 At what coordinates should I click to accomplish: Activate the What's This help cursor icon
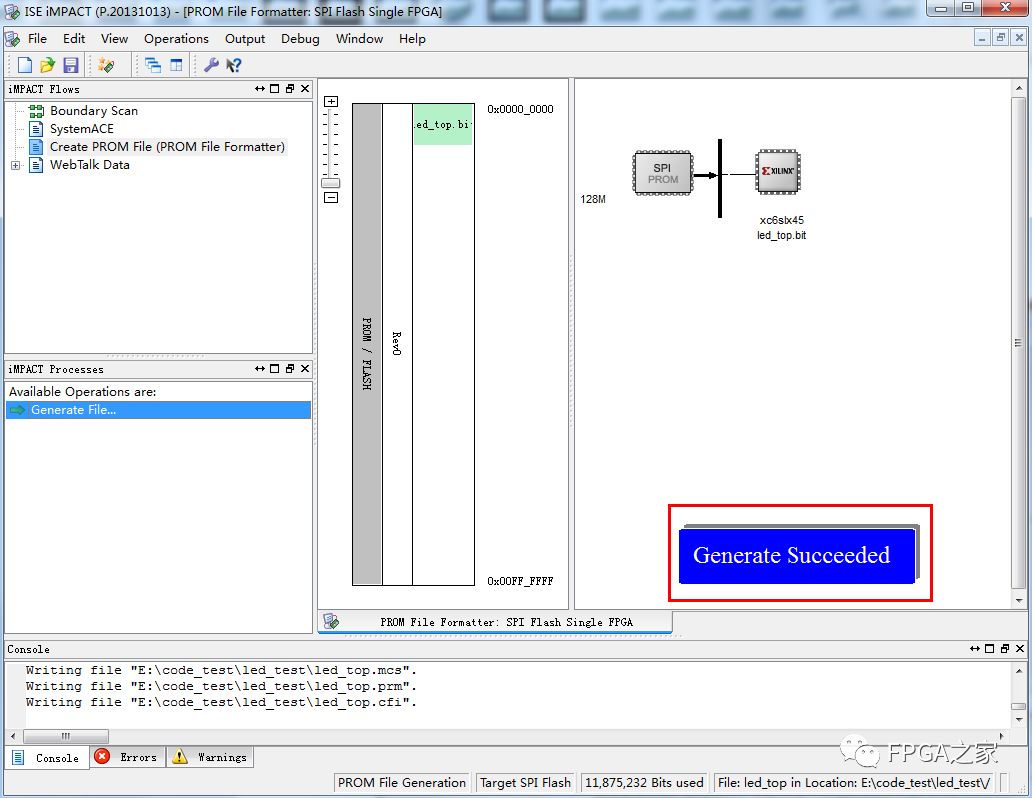234,64
